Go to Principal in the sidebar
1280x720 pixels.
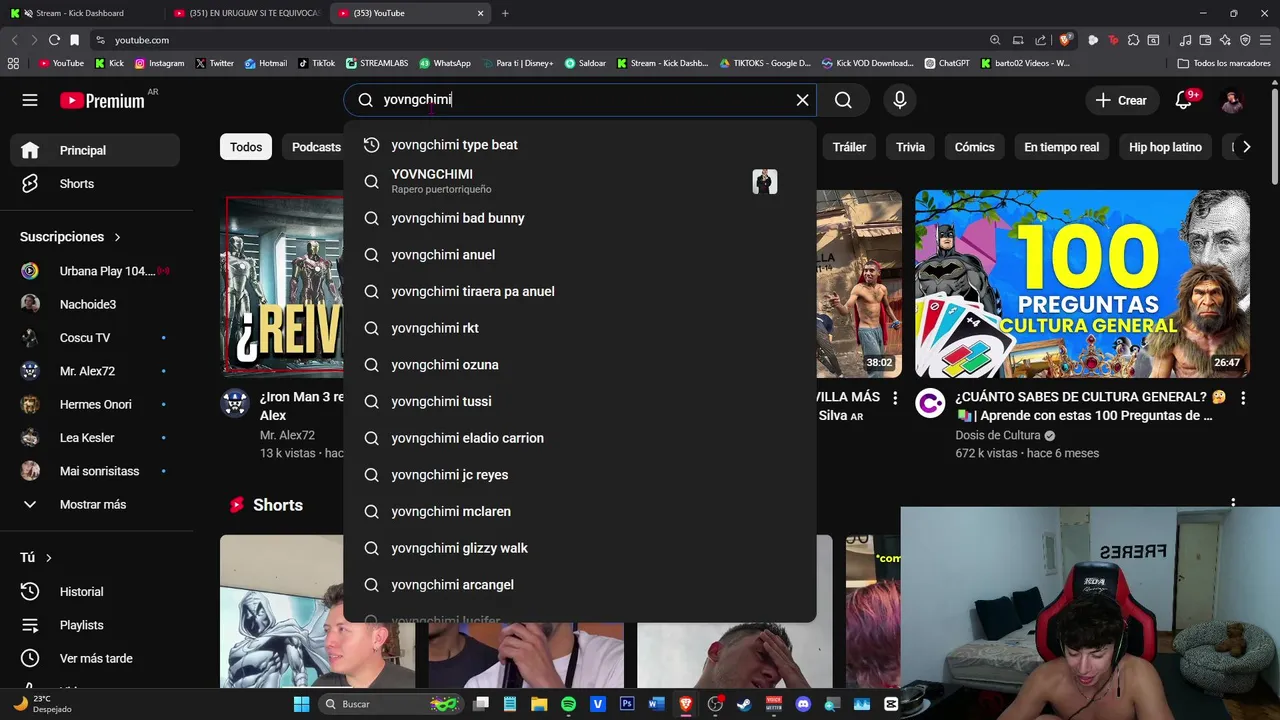tap(95, 150)
